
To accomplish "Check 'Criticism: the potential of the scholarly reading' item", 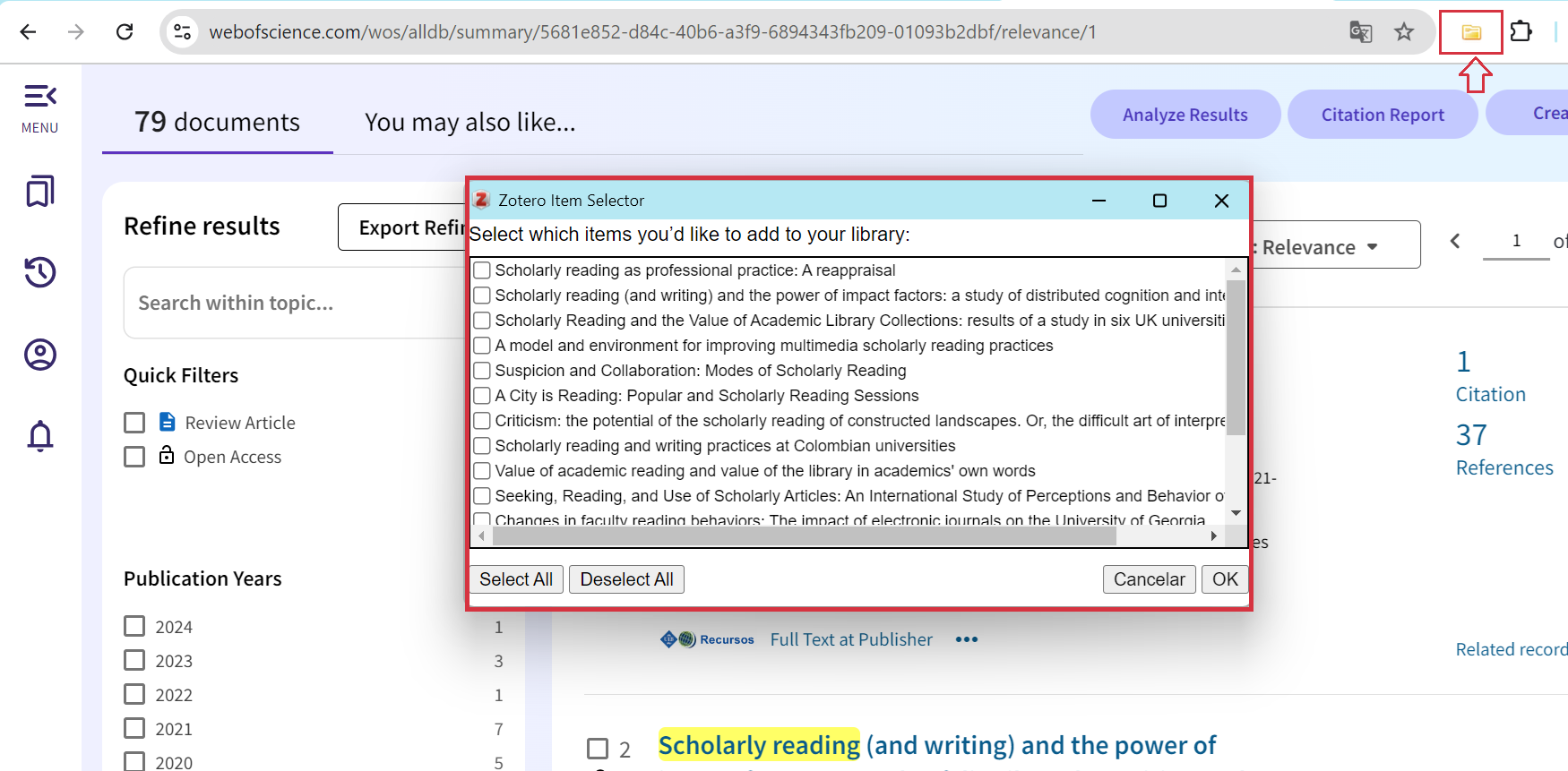I will click(482, 421).
